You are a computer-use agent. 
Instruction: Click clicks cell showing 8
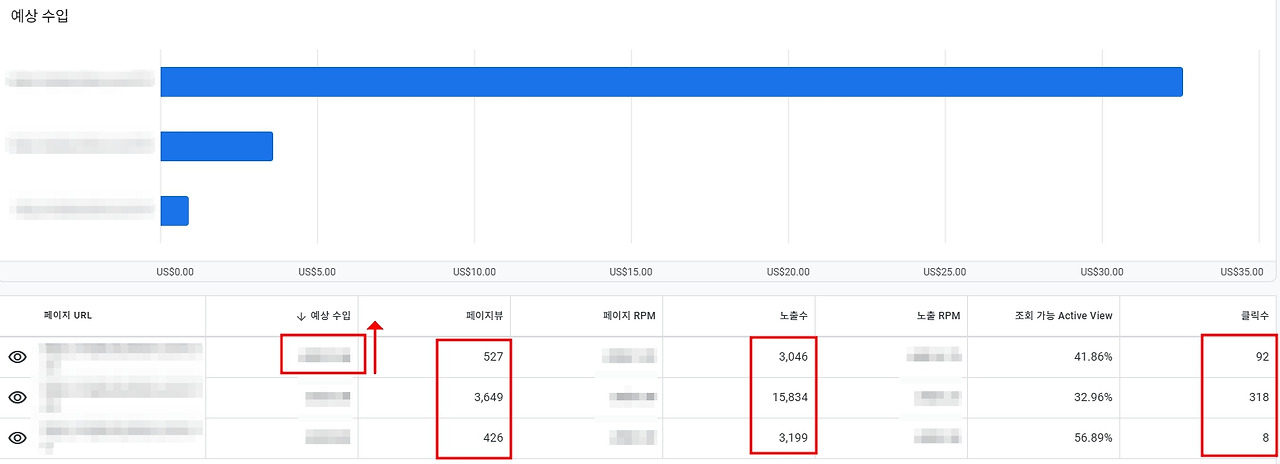point(1265,437)
